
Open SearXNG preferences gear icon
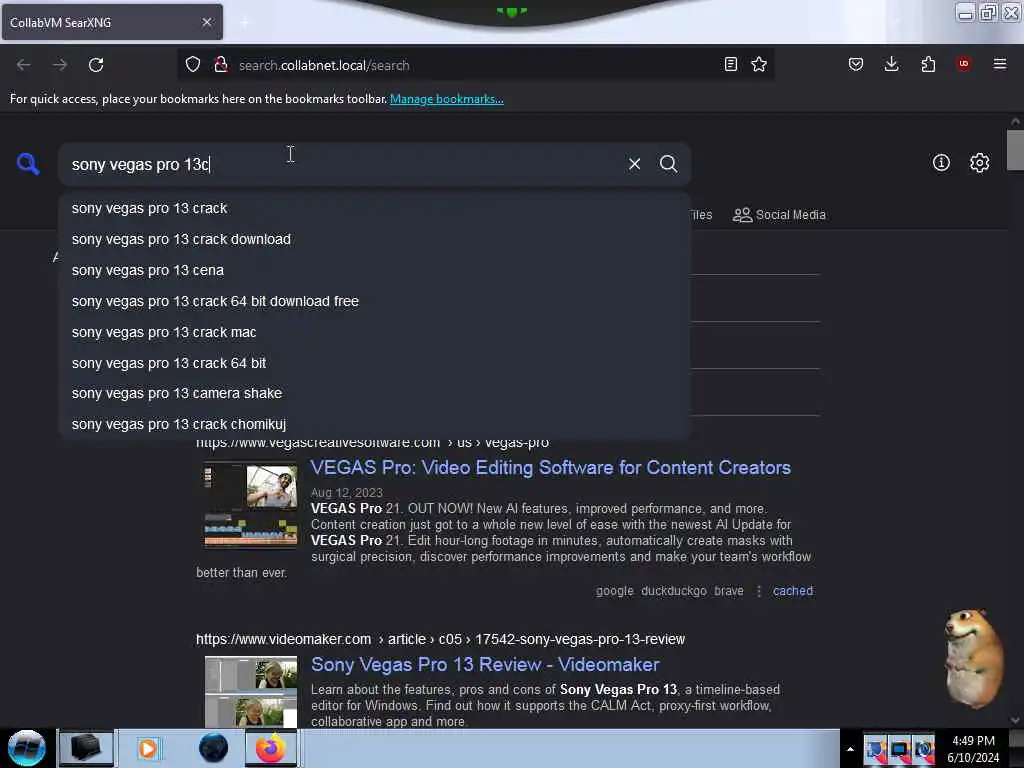(x=979, y=163)
